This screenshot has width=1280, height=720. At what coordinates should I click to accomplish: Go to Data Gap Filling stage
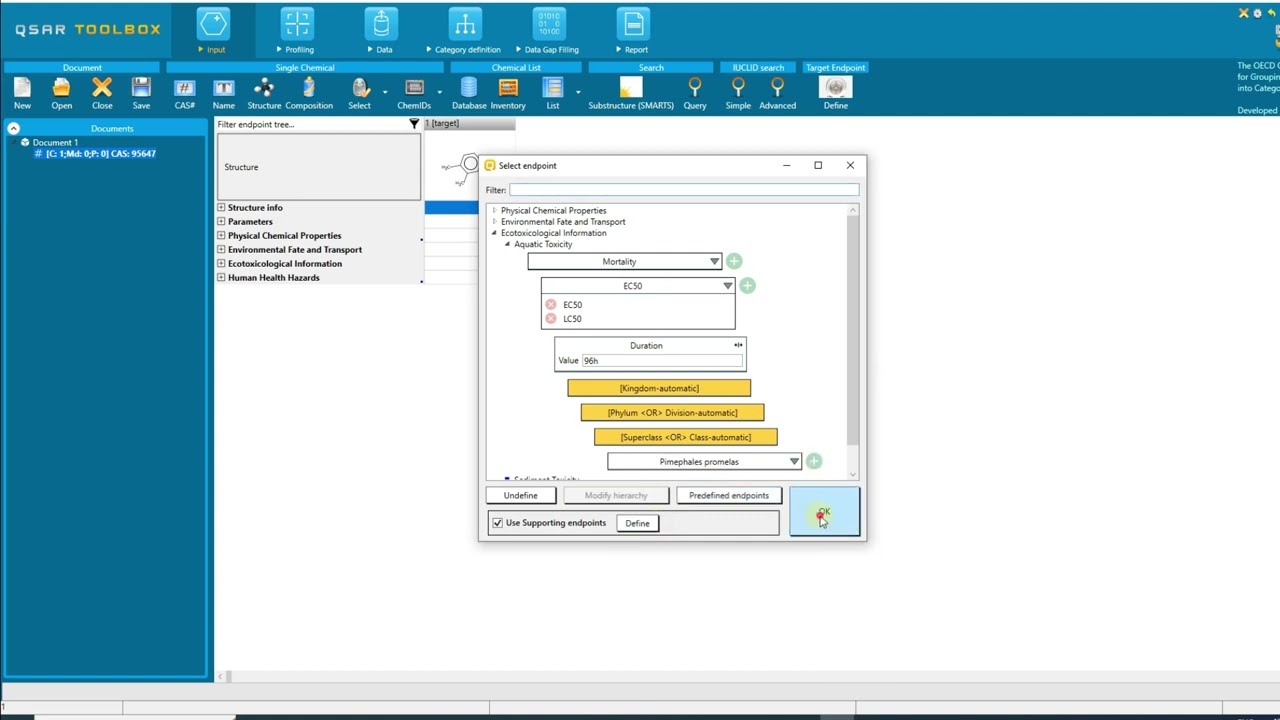pyautogui.click(x=548, y=30)
